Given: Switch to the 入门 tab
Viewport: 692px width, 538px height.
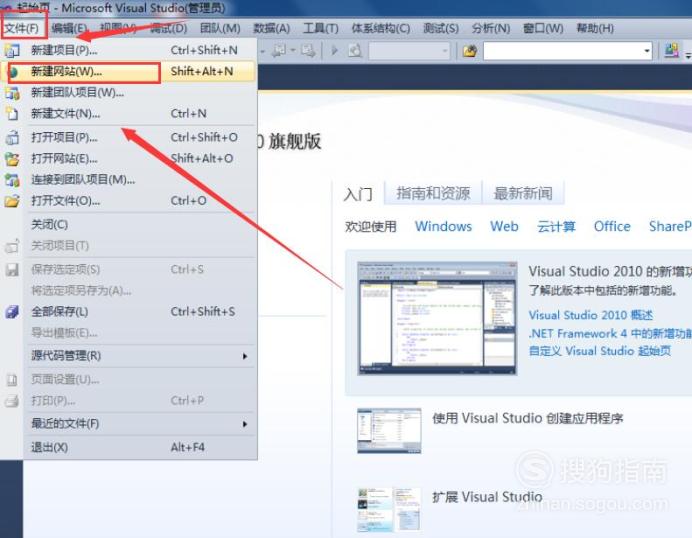Looking at the screenshot, I should [358, 194].
